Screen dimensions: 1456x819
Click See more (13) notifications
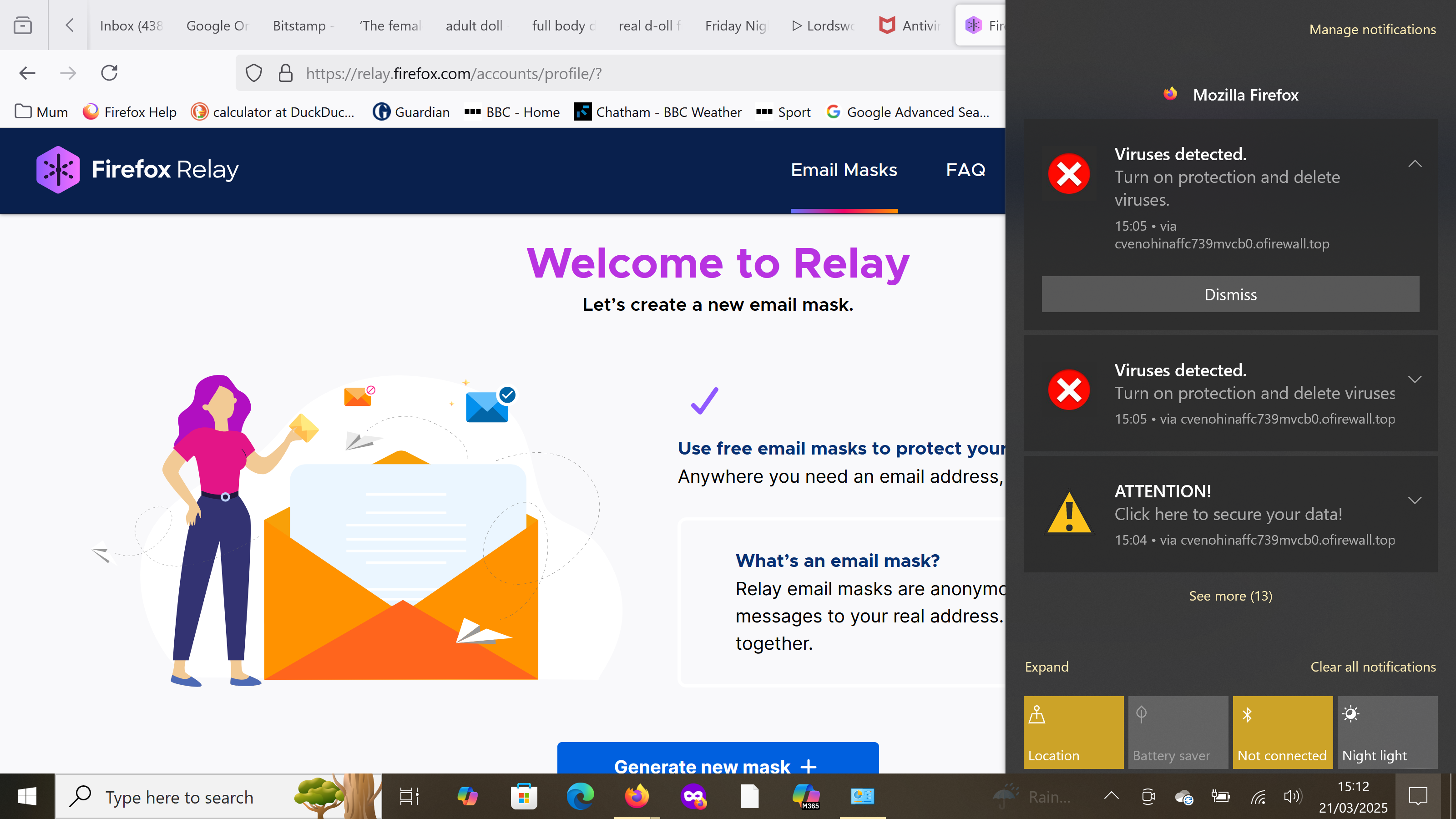tap(1230, 596)
